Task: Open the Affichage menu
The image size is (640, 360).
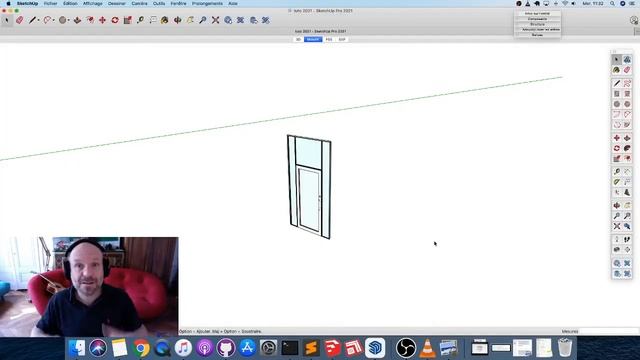Action: click(x=93, y=3)
